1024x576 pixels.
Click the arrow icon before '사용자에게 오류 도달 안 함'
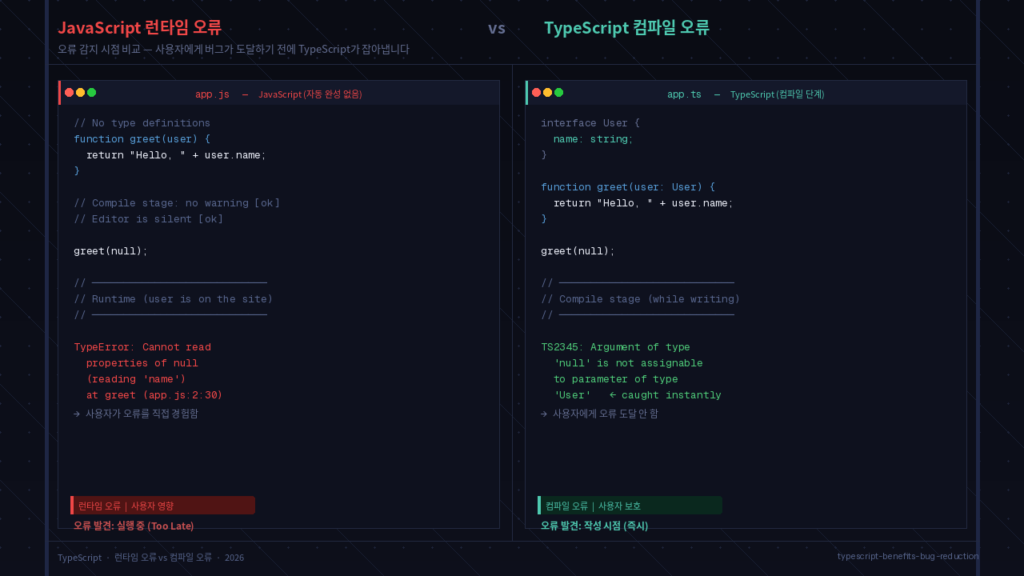pyautogui.click(x=542, y=413)
